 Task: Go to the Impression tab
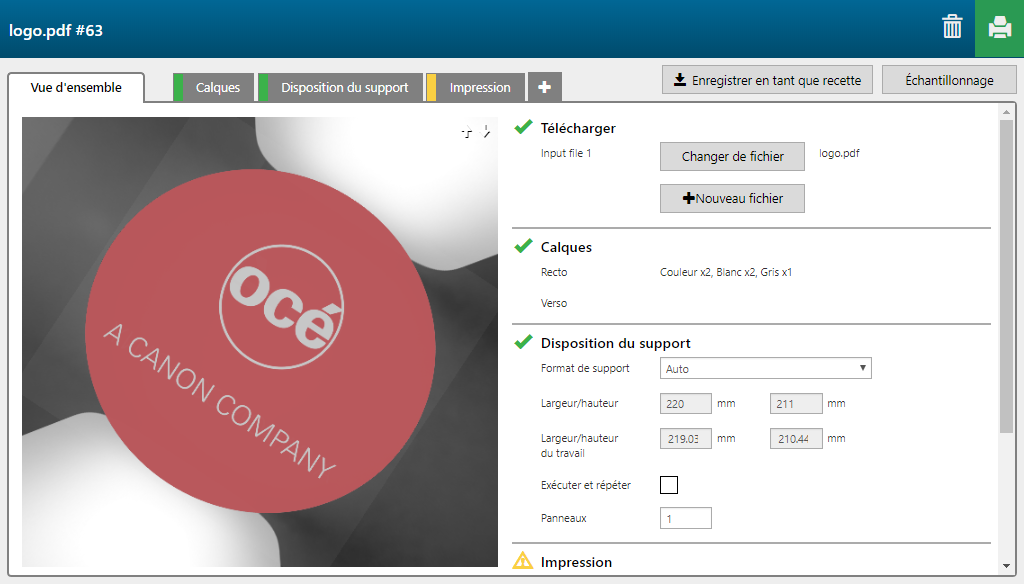tap(475, 88)
